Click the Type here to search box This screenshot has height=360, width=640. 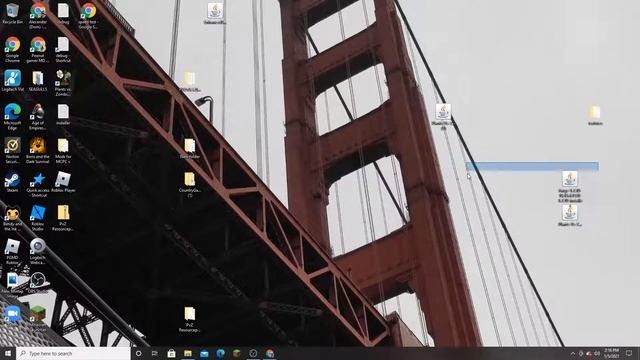pos(73,353)
